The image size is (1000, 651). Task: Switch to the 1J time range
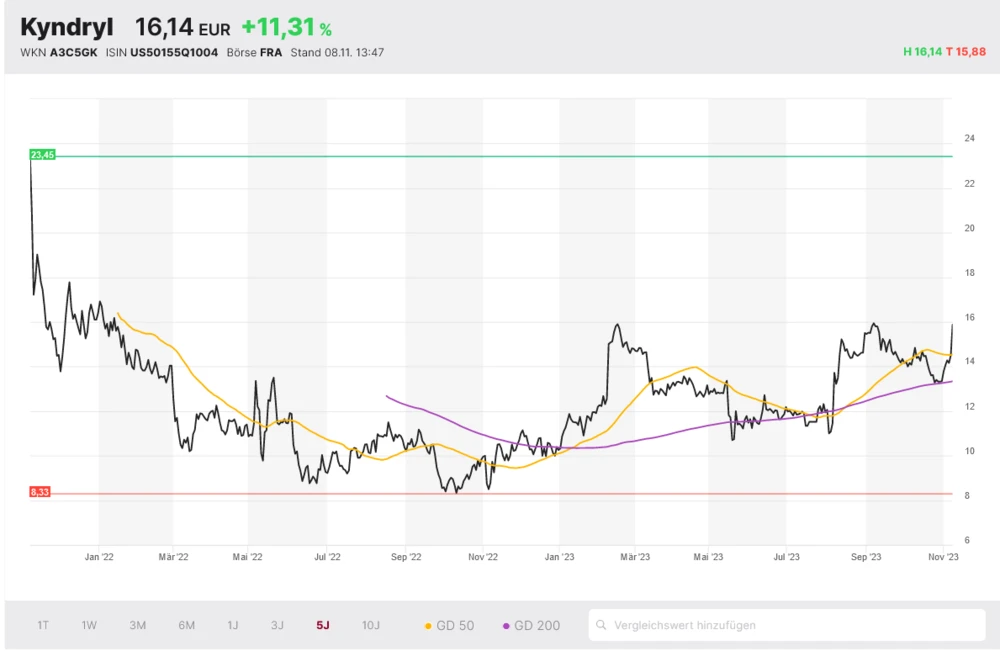tap(232, 626)
